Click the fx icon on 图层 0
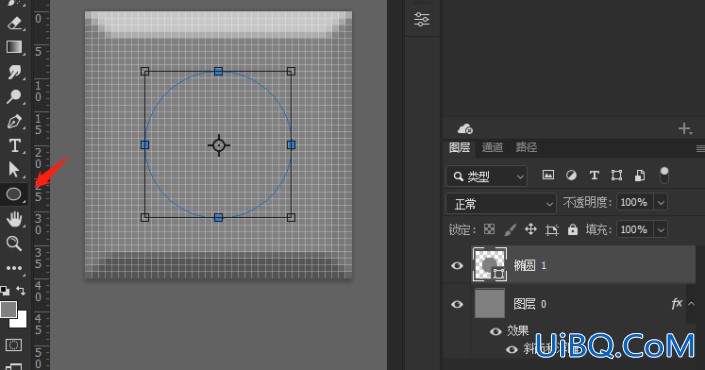 [677, 304]
